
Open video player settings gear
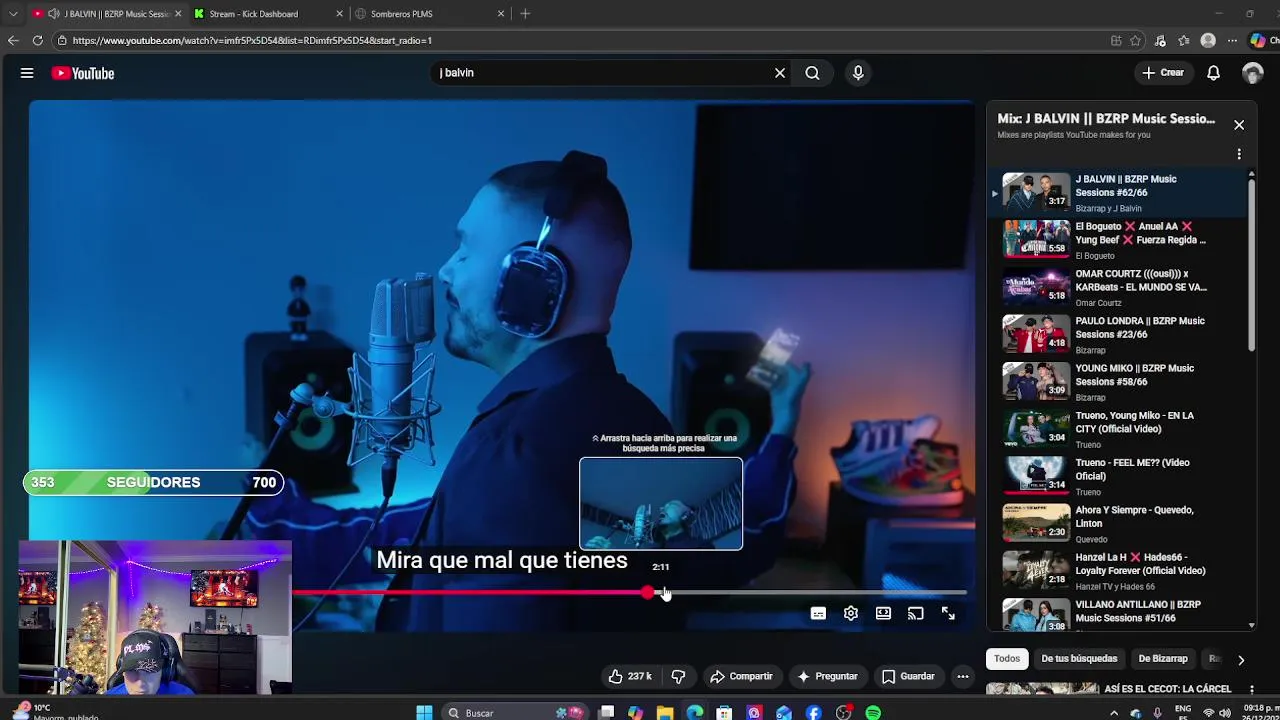(851, 614)
